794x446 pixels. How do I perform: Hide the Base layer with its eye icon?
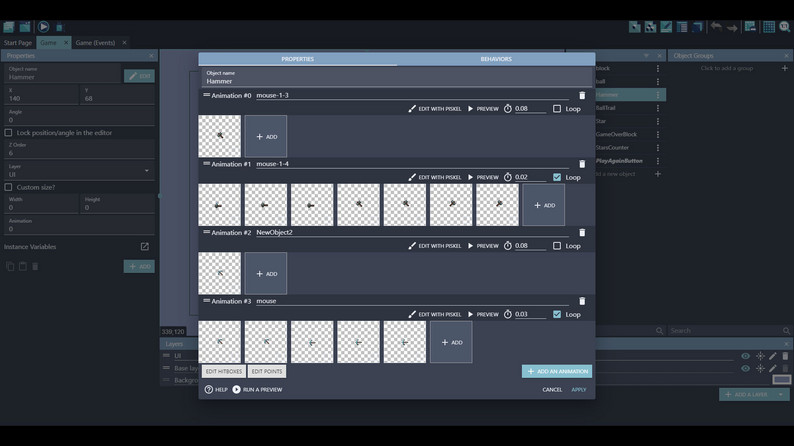[745, 369]
